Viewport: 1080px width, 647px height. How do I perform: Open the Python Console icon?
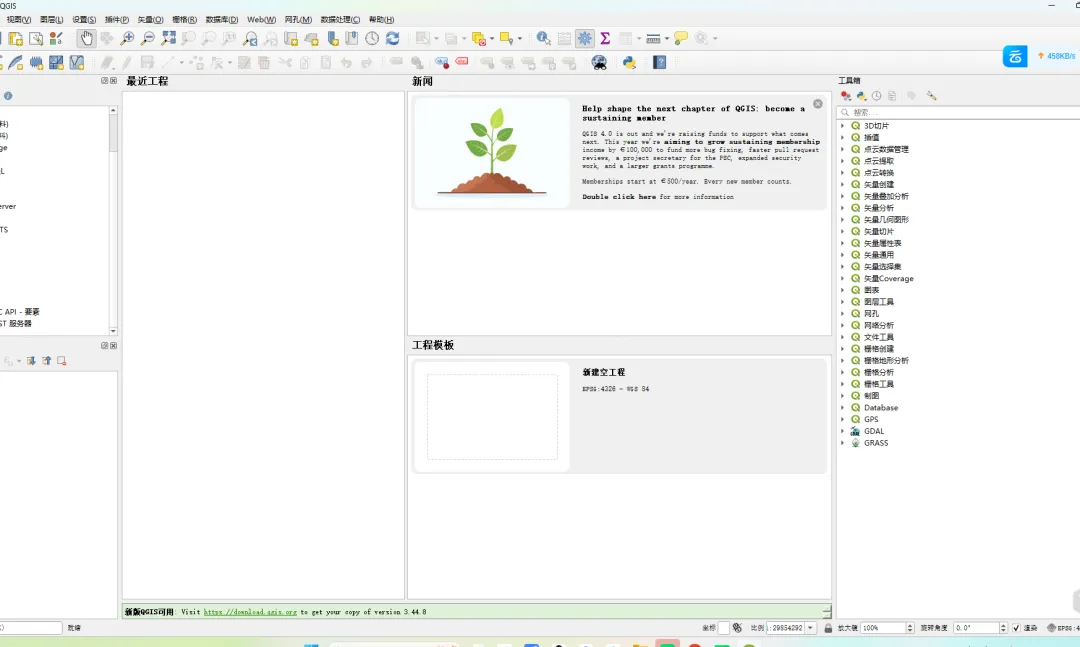click(x=629, y=63)
